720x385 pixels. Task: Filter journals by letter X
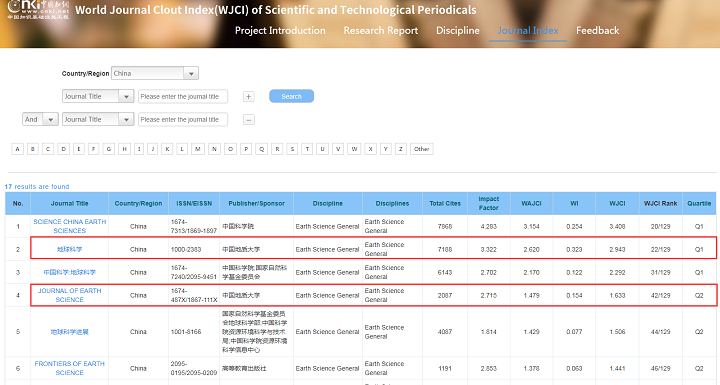click(x=371, y=149)
